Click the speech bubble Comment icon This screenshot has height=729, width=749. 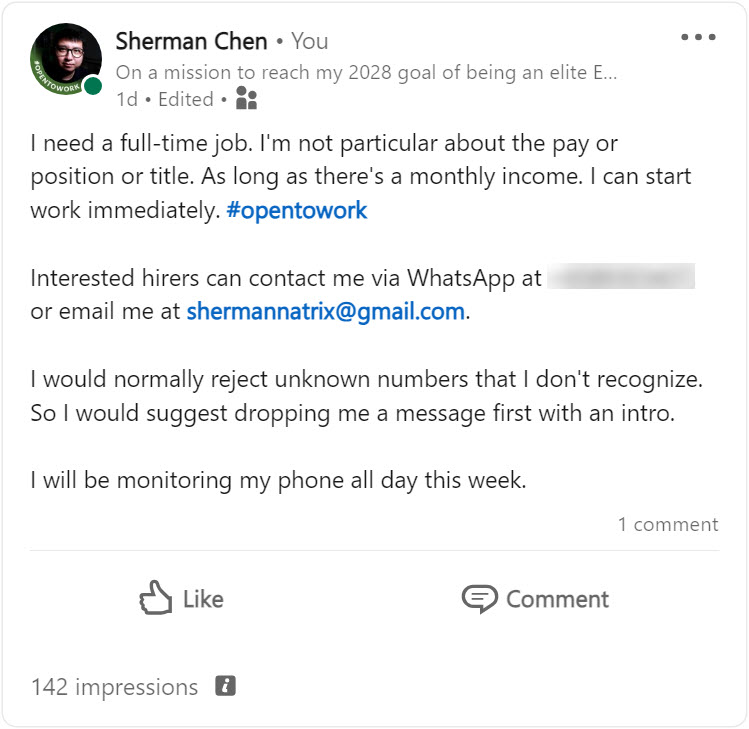click(479, 599)
